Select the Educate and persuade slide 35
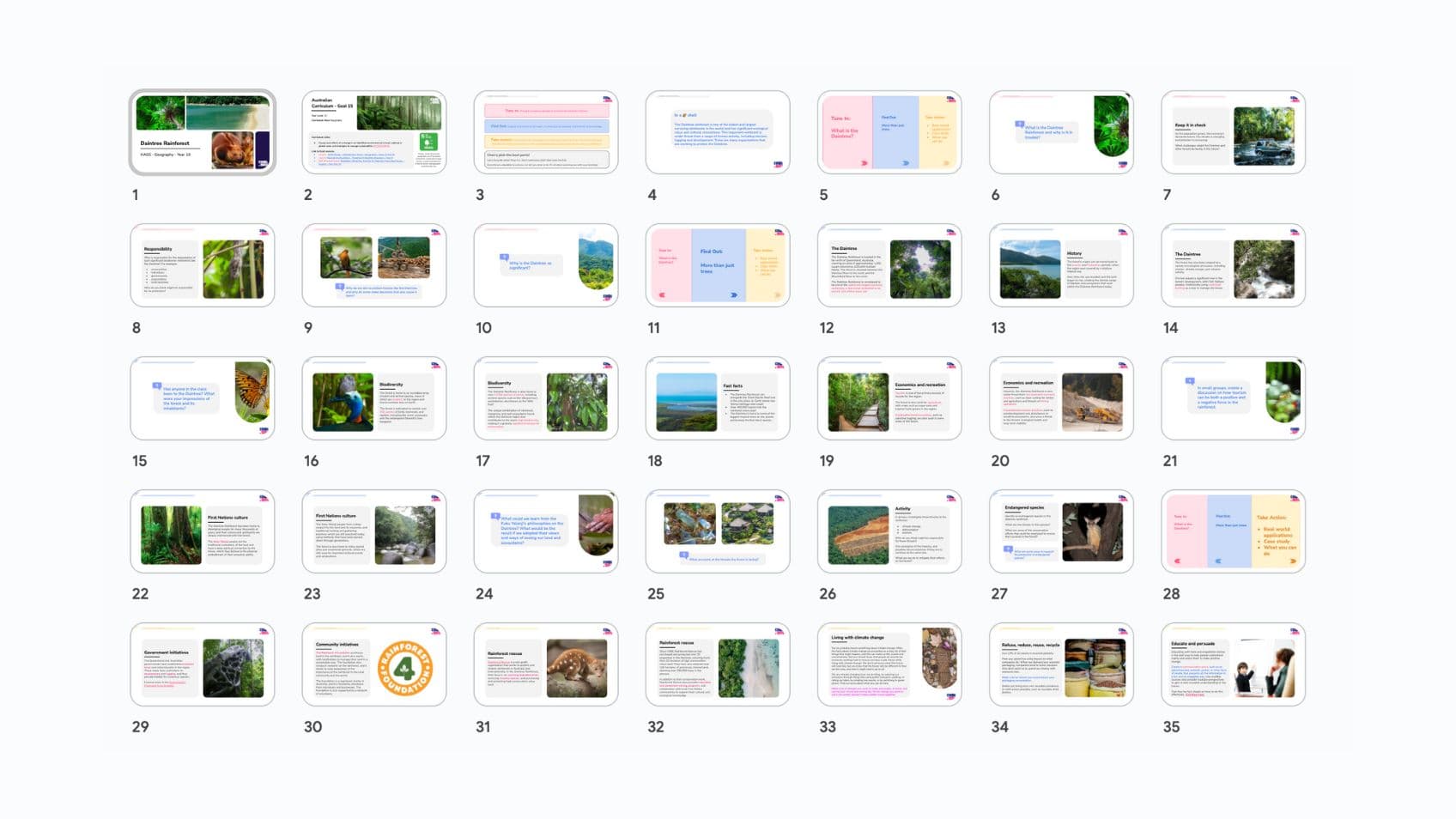Image resolution: width=1456 pixels, height=819 pixels. (x=1233, y=664)
